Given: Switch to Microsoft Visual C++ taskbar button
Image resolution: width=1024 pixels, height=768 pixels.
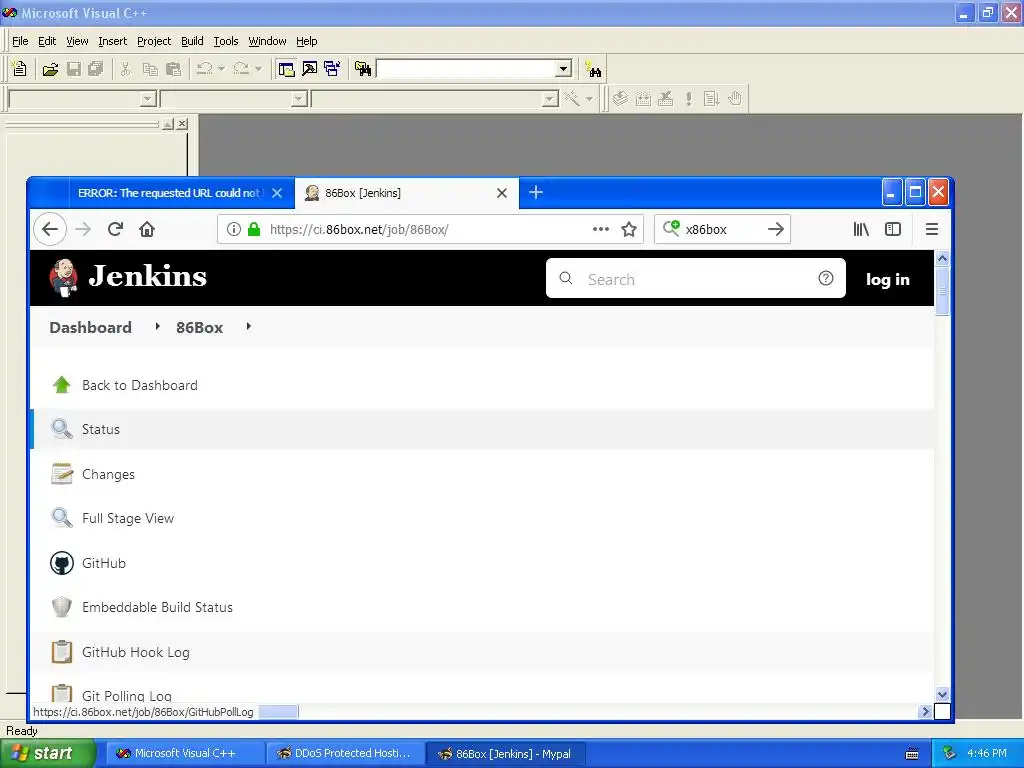Looking at the screenshot, I should click(185, 754).
